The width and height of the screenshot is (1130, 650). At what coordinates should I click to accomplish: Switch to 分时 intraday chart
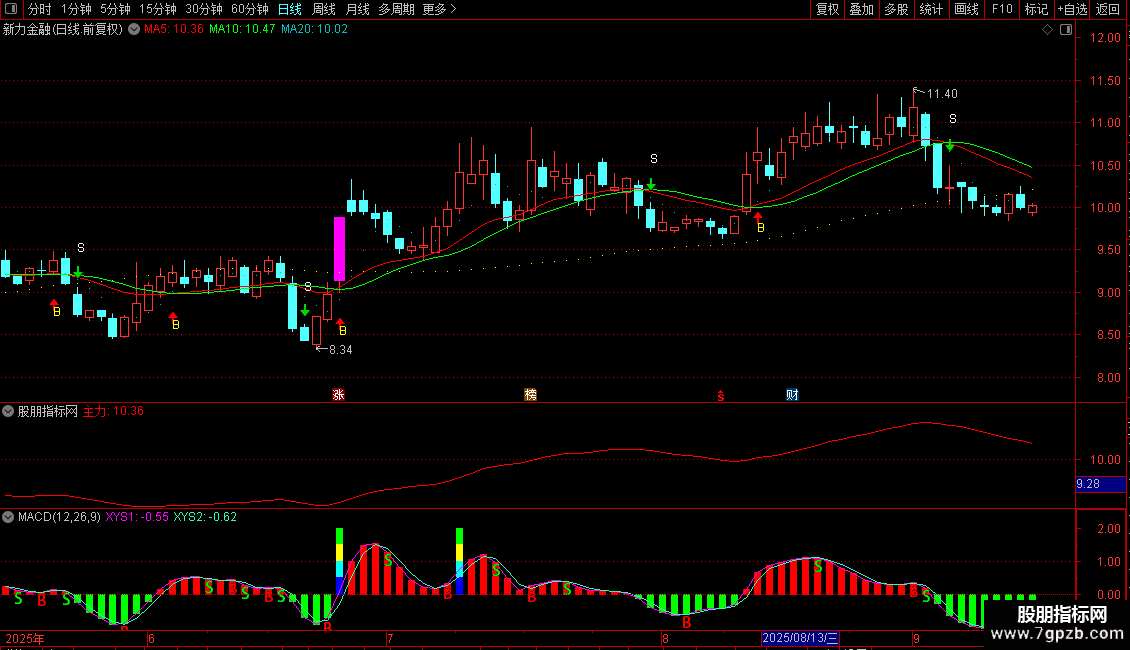40,9
